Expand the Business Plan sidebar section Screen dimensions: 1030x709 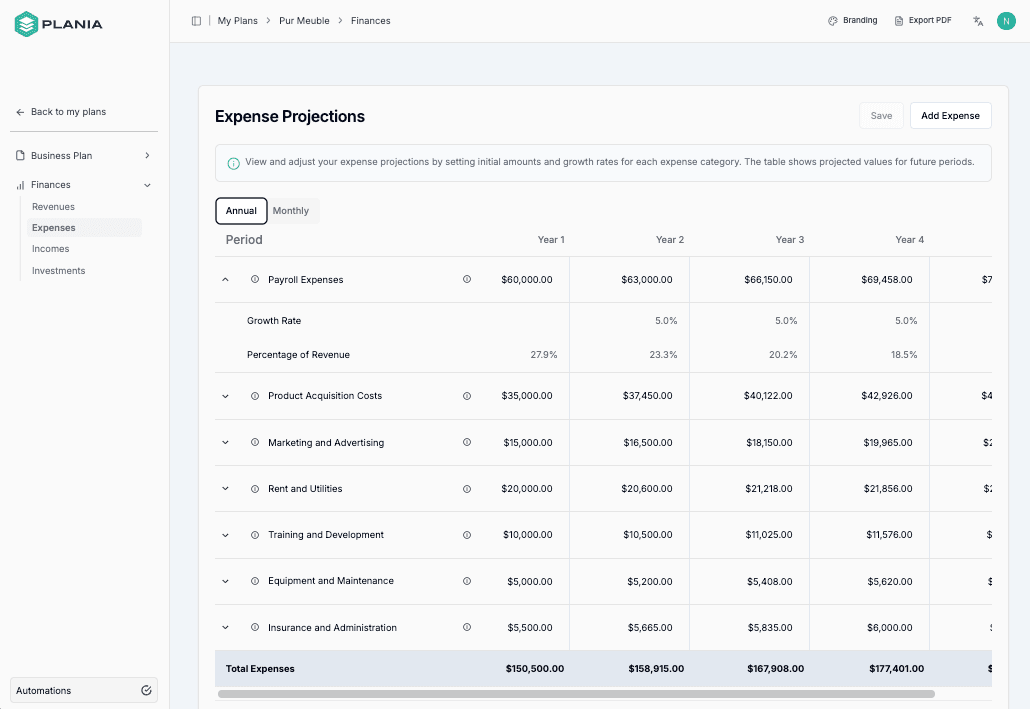(147, 155)
